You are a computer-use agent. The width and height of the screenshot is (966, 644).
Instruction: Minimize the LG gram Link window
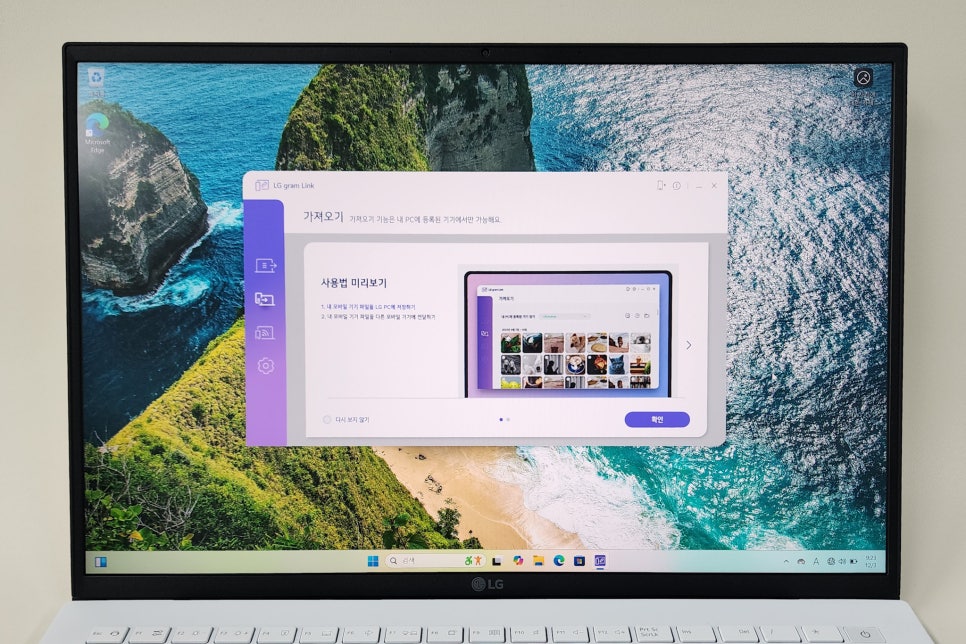(x=699, y=185)
